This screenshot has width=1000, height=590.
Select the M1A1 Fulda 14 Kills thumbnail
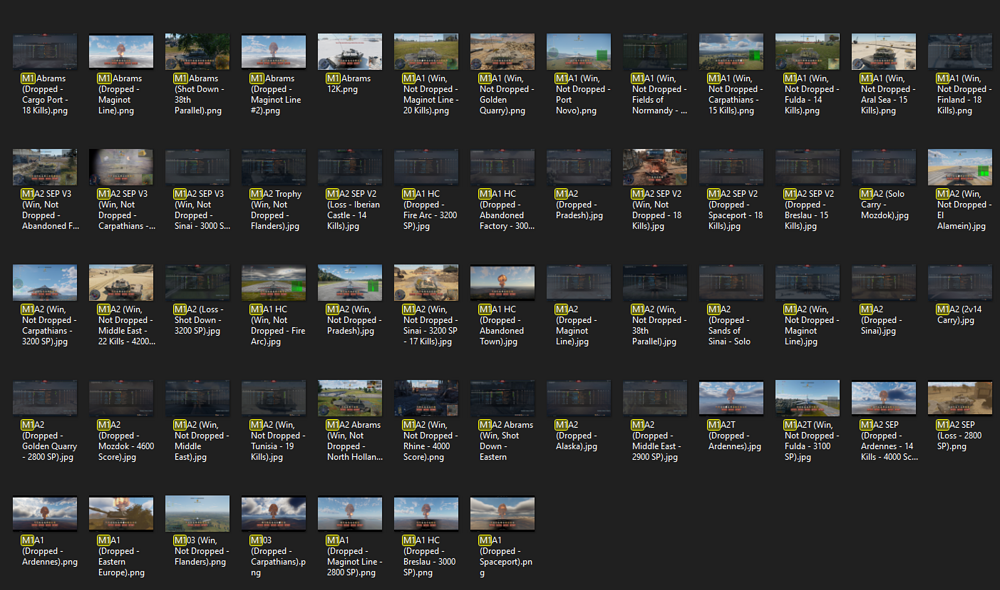(x=807, y=52)
